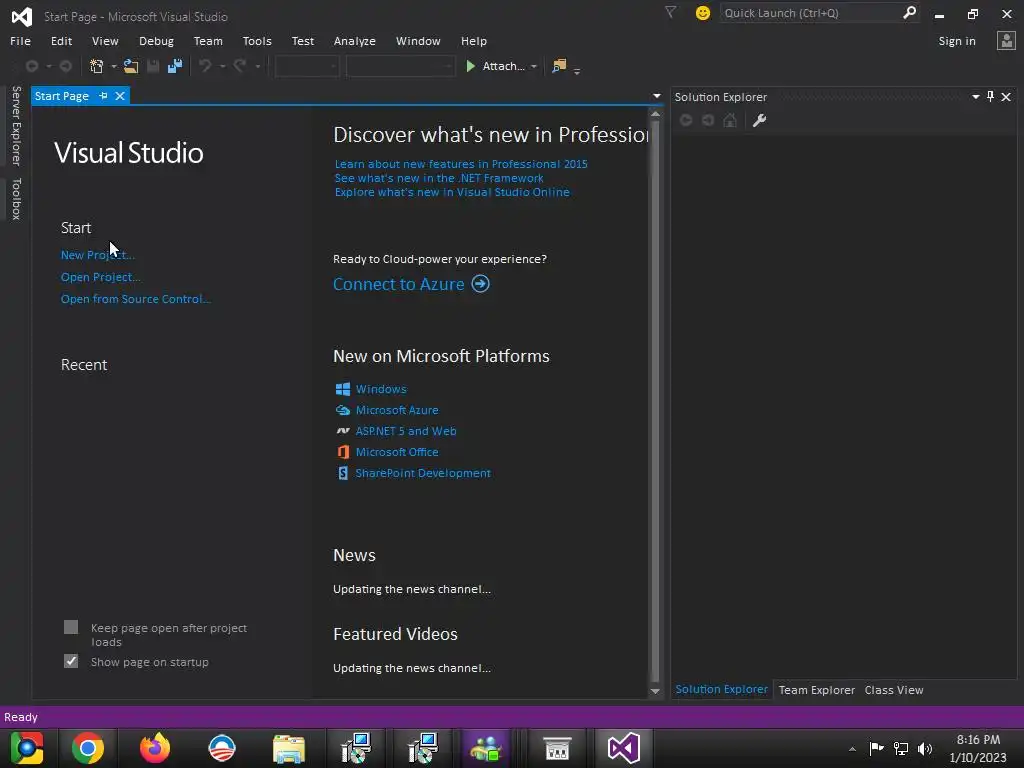Image resolution: width=1024 pixels, height=768 pixels.
Task: Click the Start Page scrollbar up arrow
Action: pyautogui.click(x=655, y=114)
